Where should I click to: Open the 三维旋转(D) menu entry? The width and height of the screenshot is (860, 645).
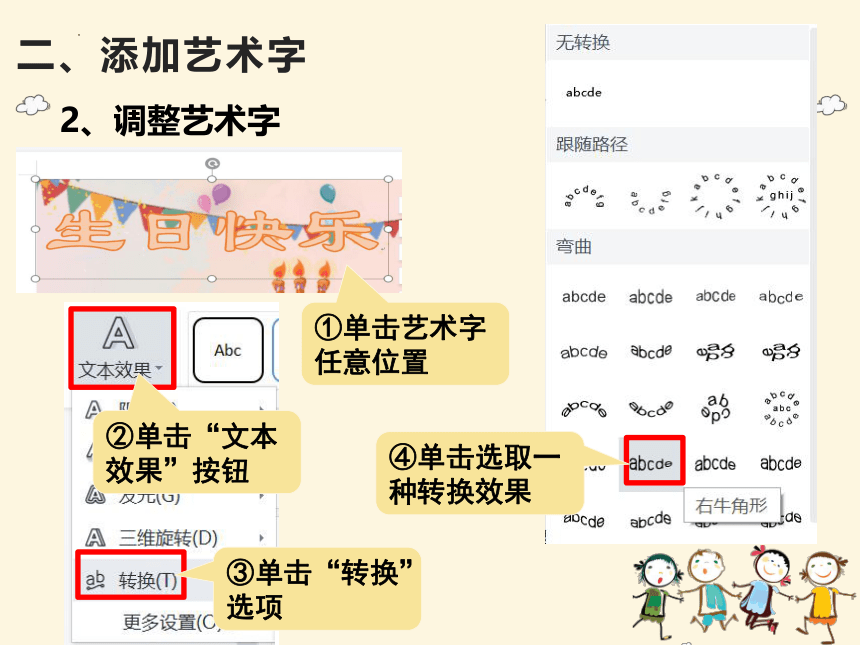pyautogui.click(x=168, y=538)
